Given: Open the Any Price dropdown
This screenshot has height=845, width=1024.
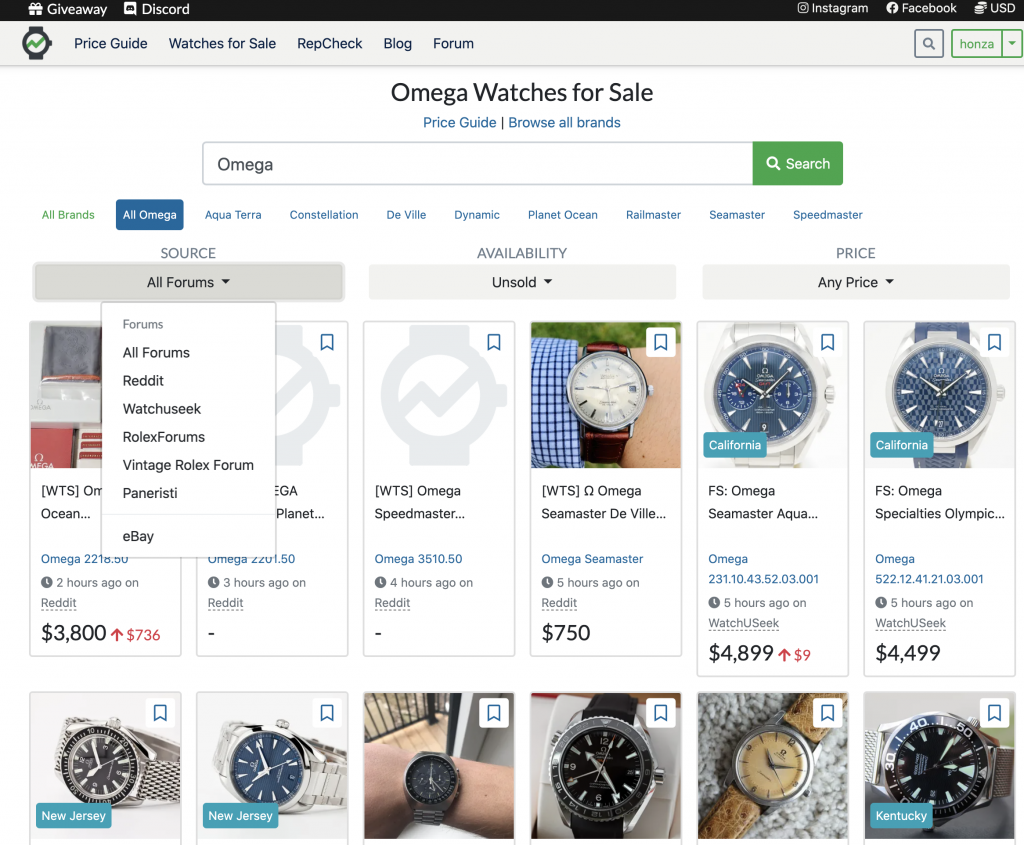Looking at the screenshot, I should (856, 282).
